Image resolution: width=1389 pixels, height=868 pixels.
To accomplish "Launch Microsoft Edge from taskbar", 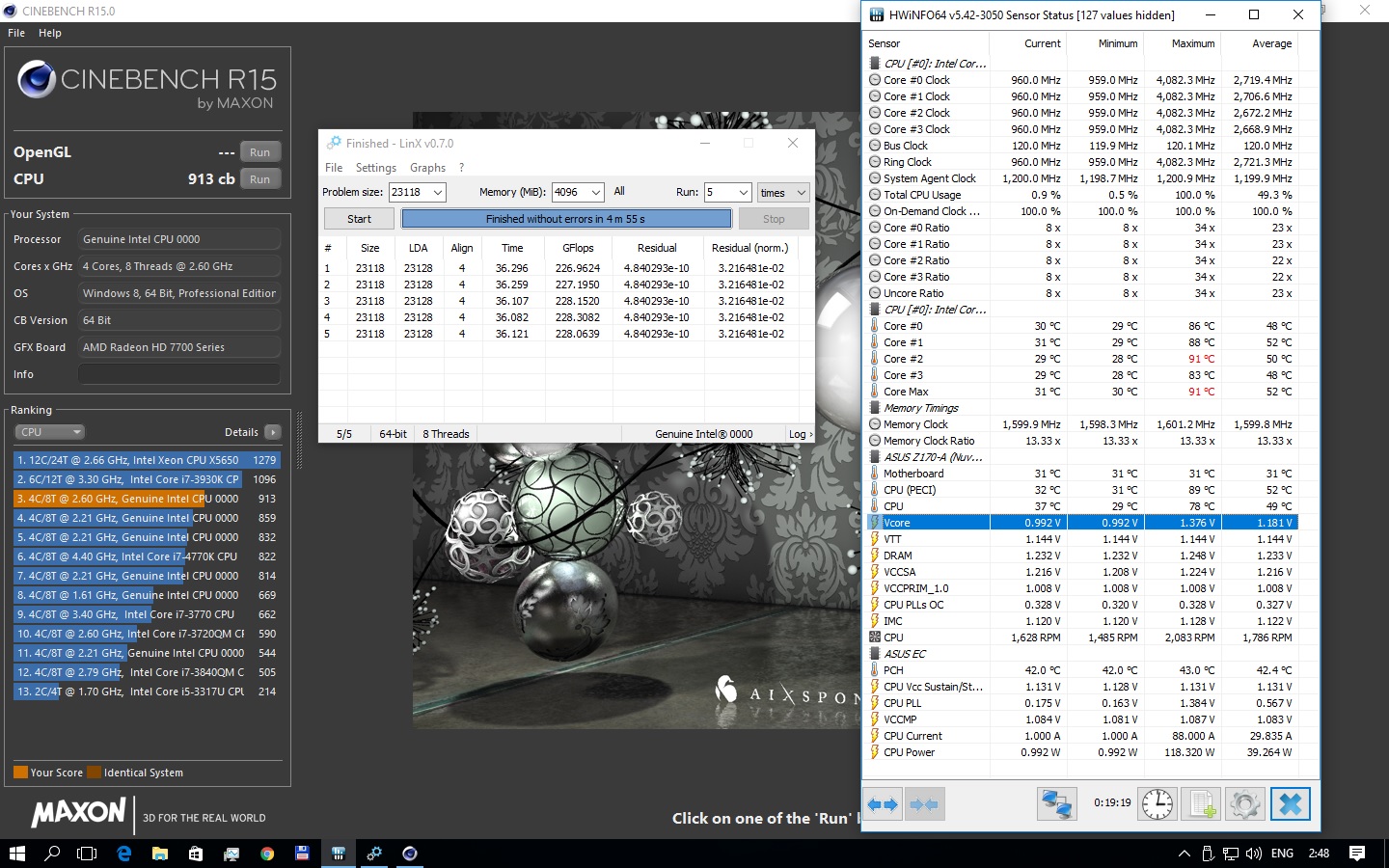I will pos(123,854).
